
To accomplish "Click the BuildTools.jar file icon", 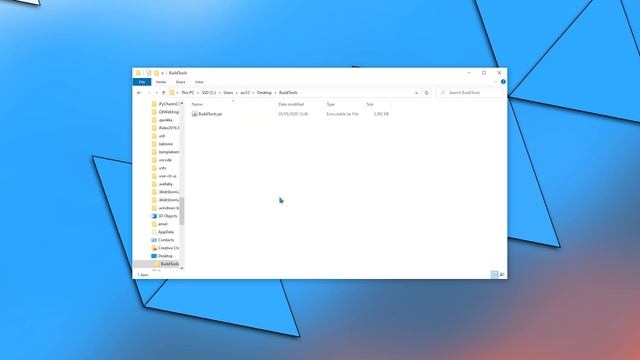I will (x=194, y=114).
